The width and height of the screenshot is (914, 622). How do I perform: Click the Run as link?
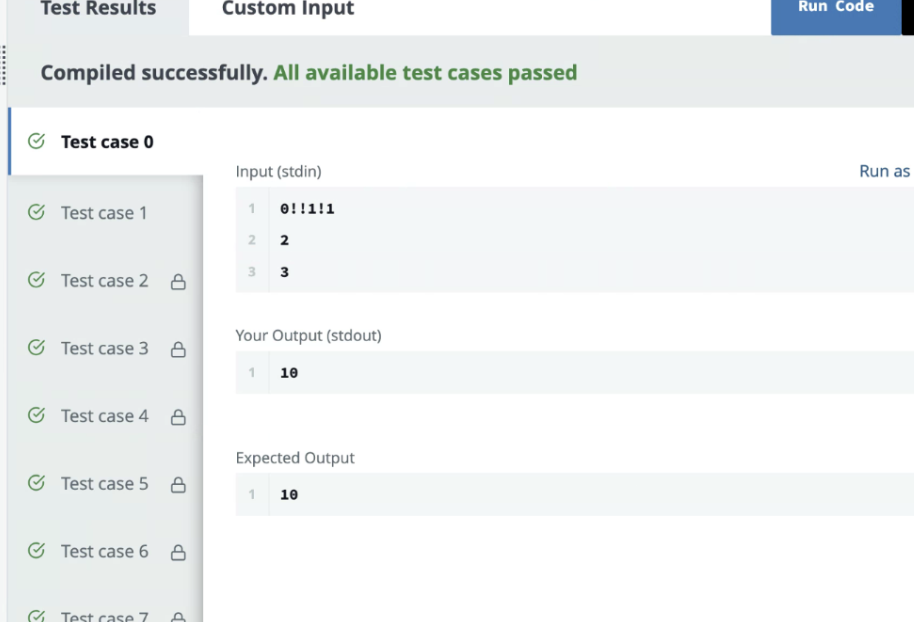(x=886, y=171)
